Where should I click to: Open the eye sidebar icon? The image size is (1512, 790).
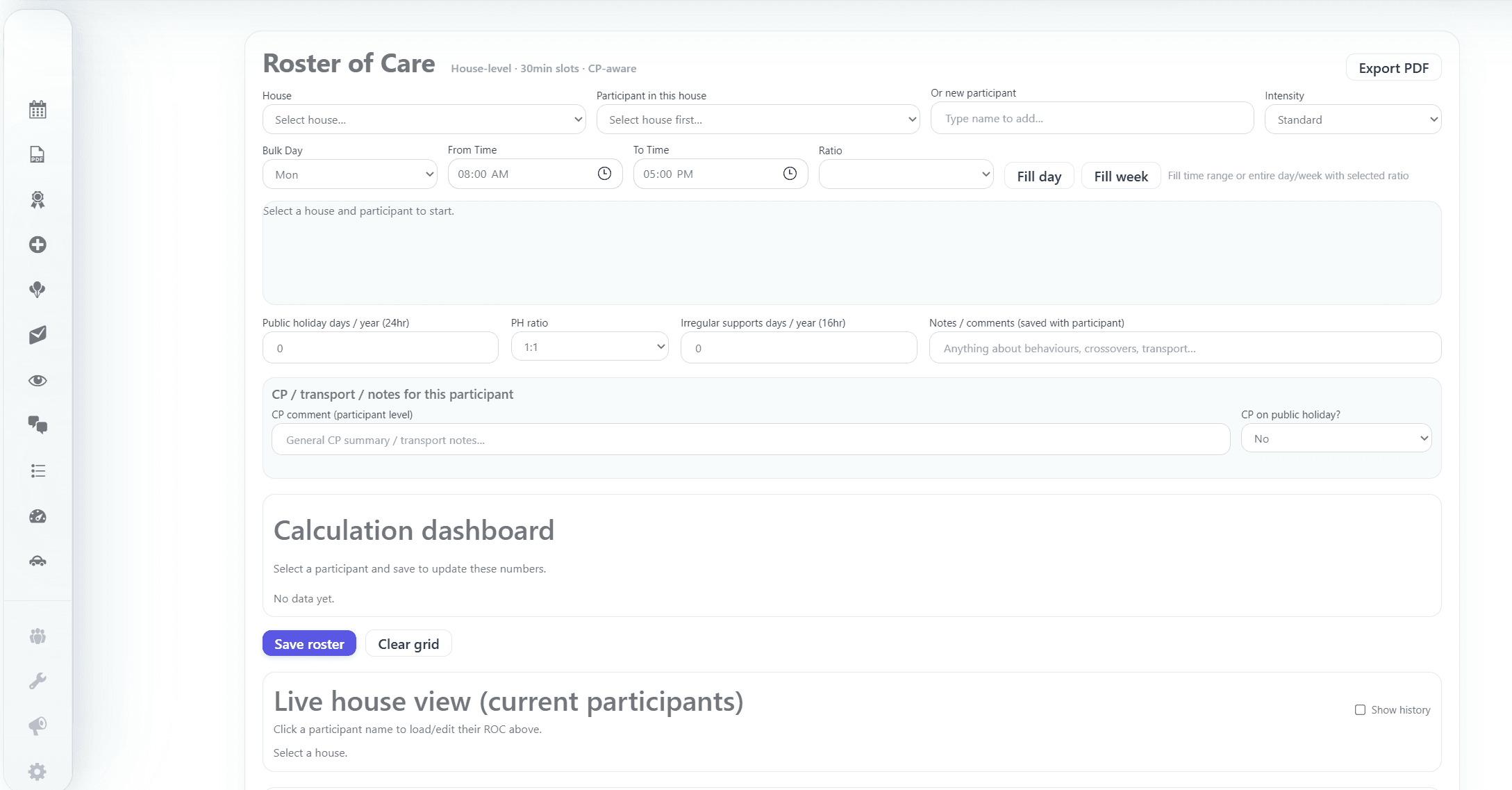38,381
